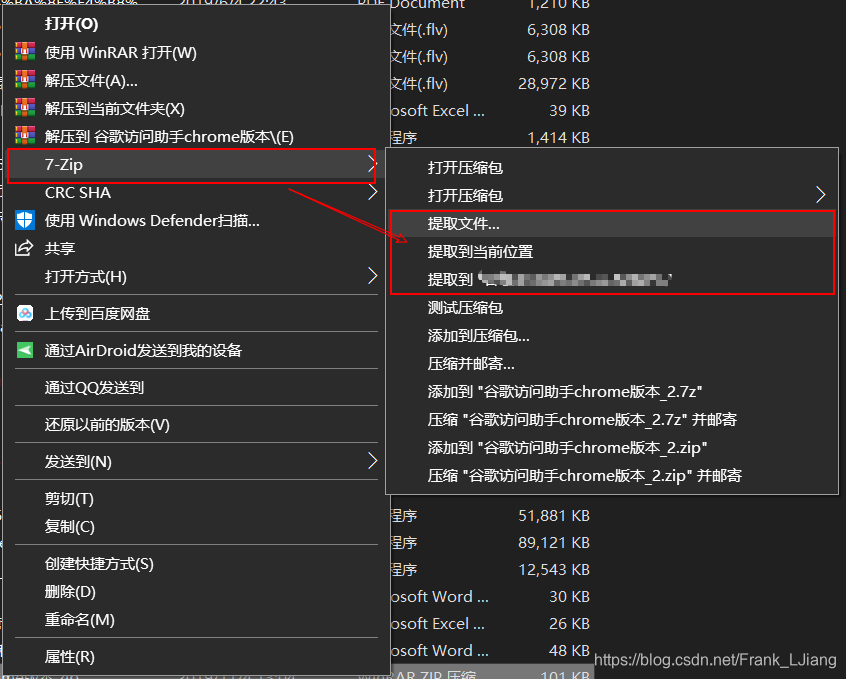Choose 删除(D) from the context menu

[196, 592]
